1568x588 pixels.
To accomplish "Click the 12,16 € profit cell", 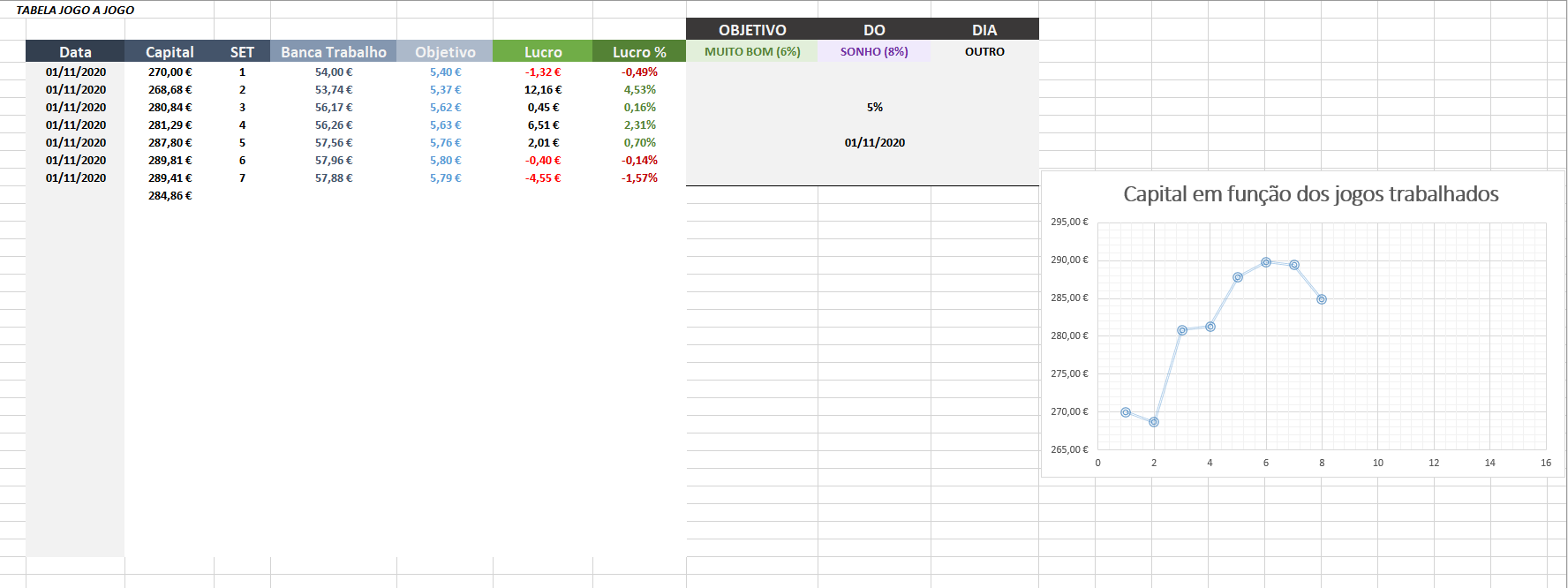I will point(543,89).
